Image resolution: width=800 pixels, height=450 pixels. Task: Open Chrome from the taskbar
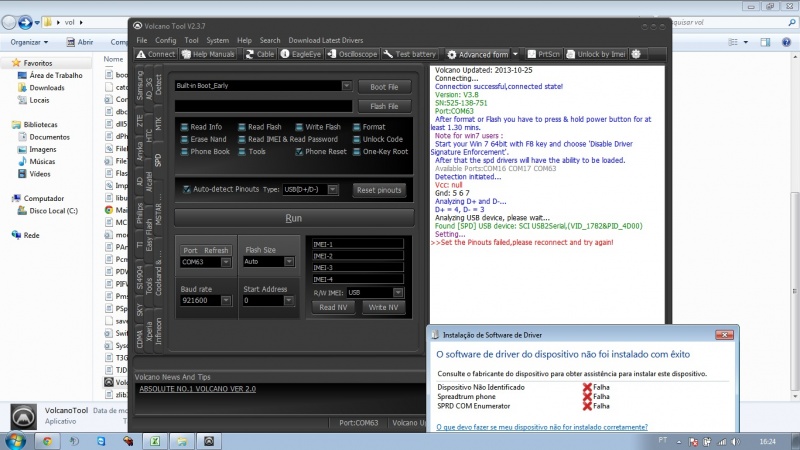click(x=47, y=441)
